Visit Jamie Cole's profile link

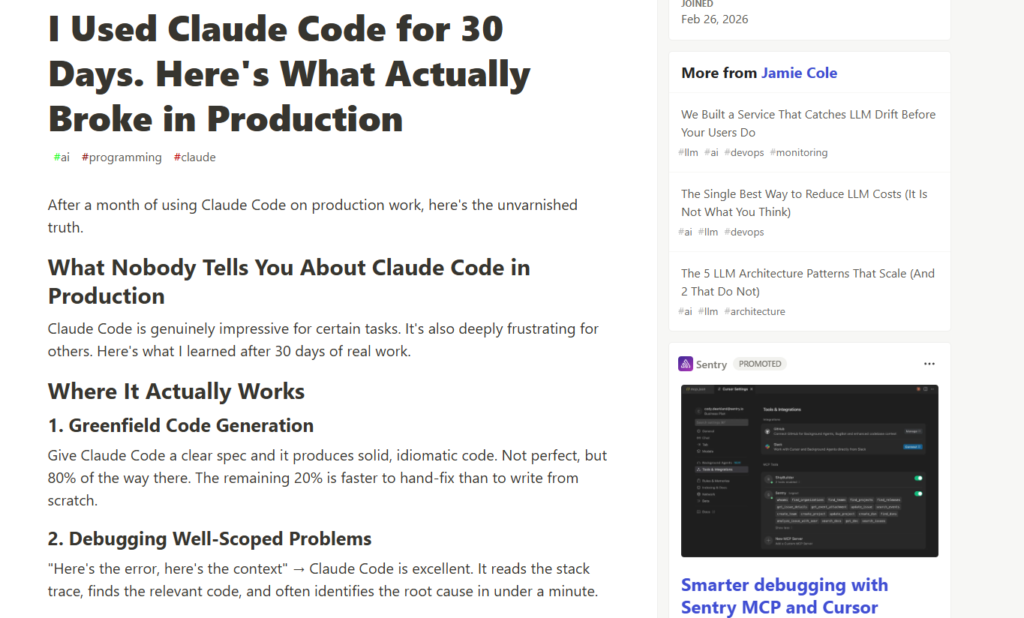click(799, 73)
